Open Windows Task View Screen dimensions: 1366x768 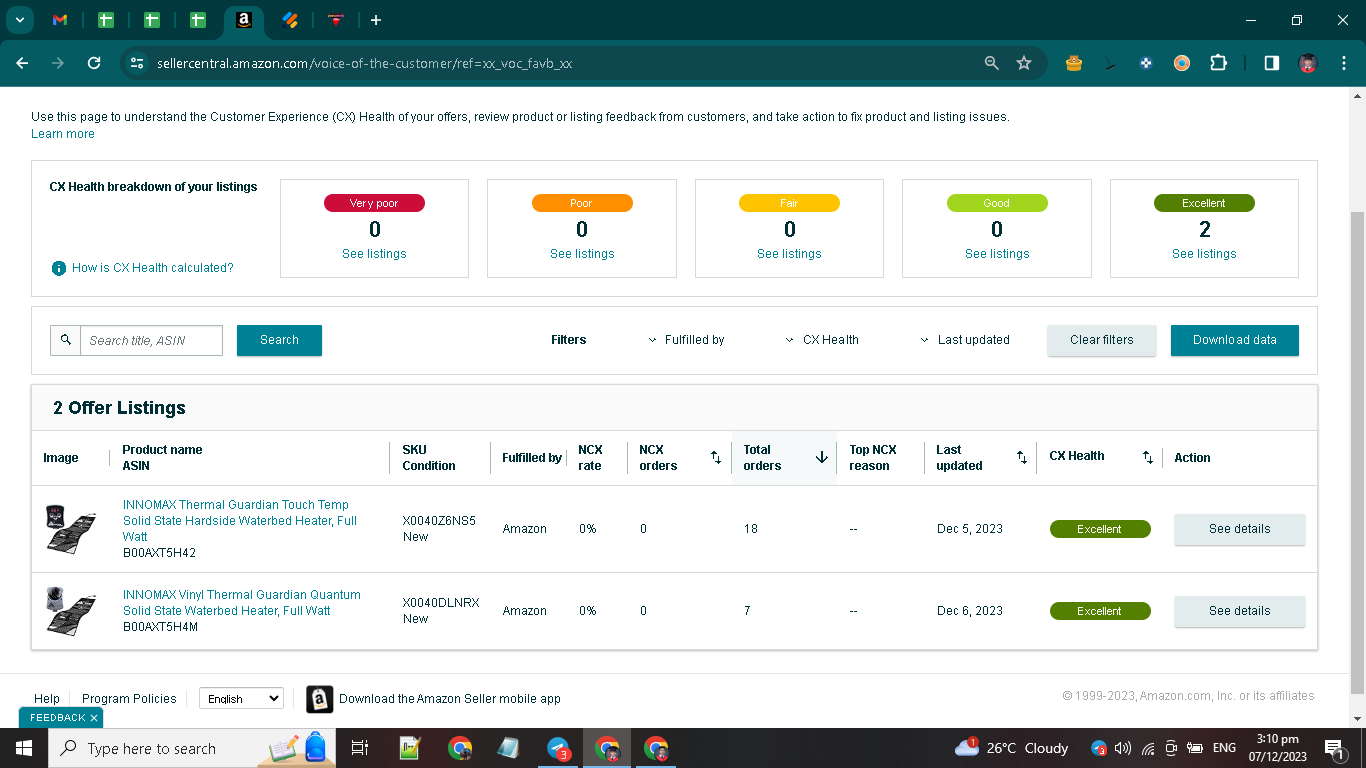point(360,748)
